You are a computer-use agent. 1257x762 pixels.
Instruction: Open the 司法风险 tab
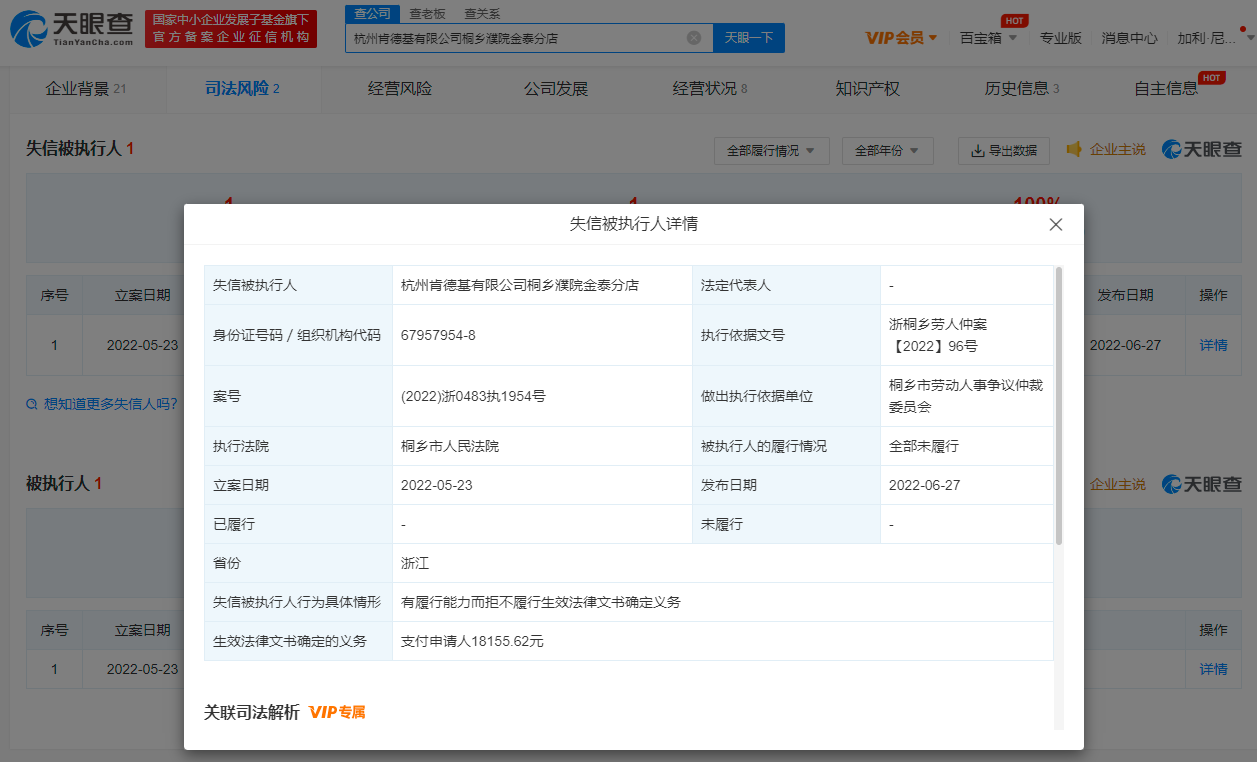(x=242, y=89)
